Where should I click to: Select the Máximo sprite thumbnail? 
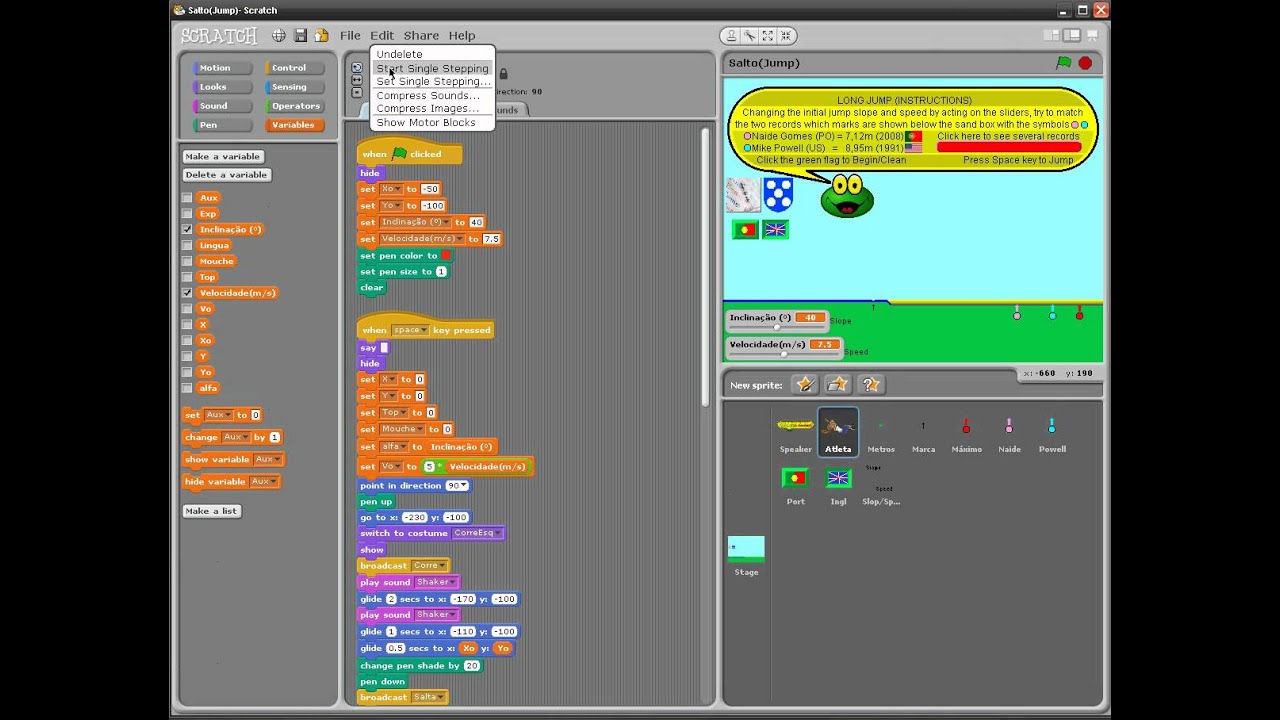[x=966, y=432]
